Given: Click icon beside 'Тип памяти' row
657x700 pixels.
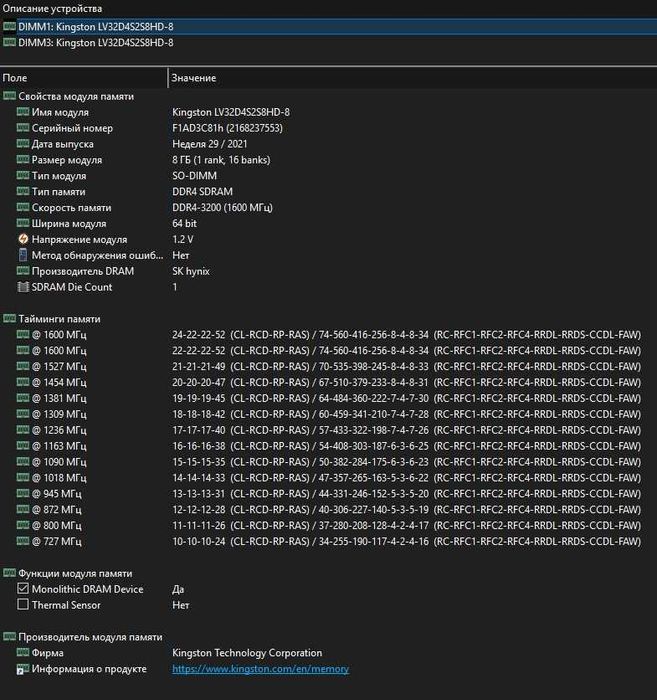Looking at the screenshot, I should (23, 191).
